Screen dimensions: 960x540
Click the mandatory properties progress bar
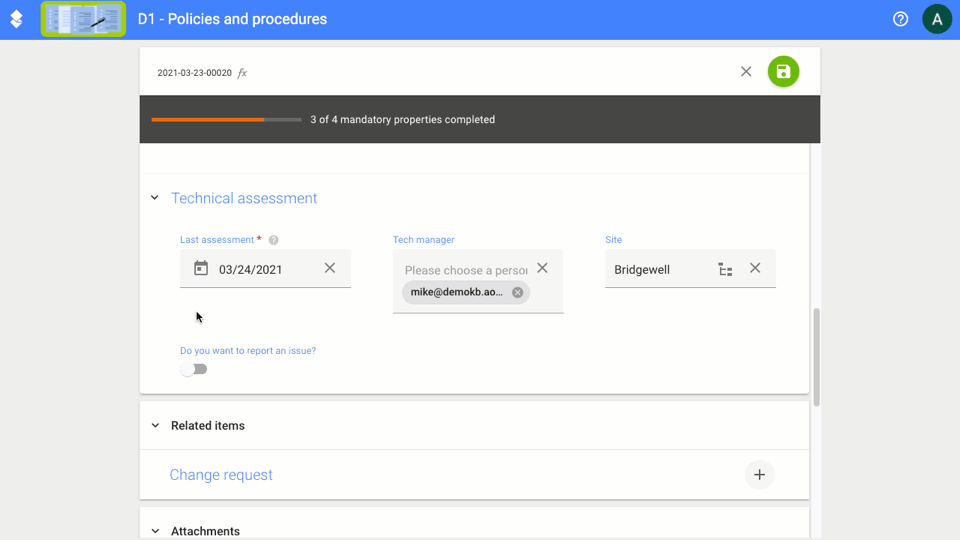click(x=227, y=119)
